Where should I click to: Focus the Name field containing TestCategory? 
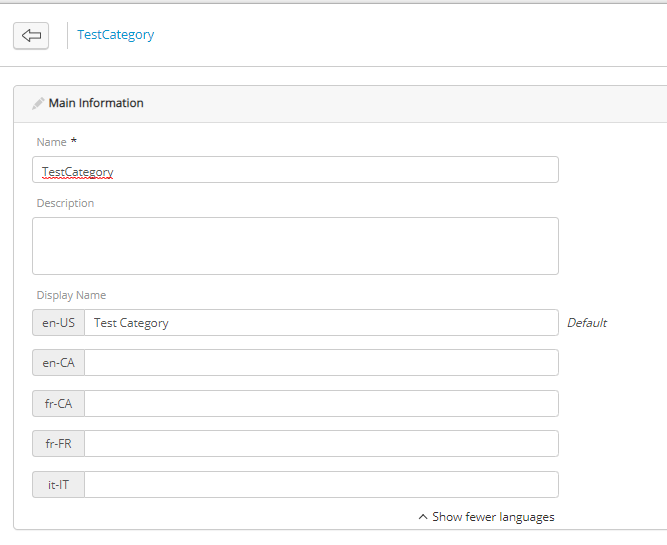click(x=295, y=170)
